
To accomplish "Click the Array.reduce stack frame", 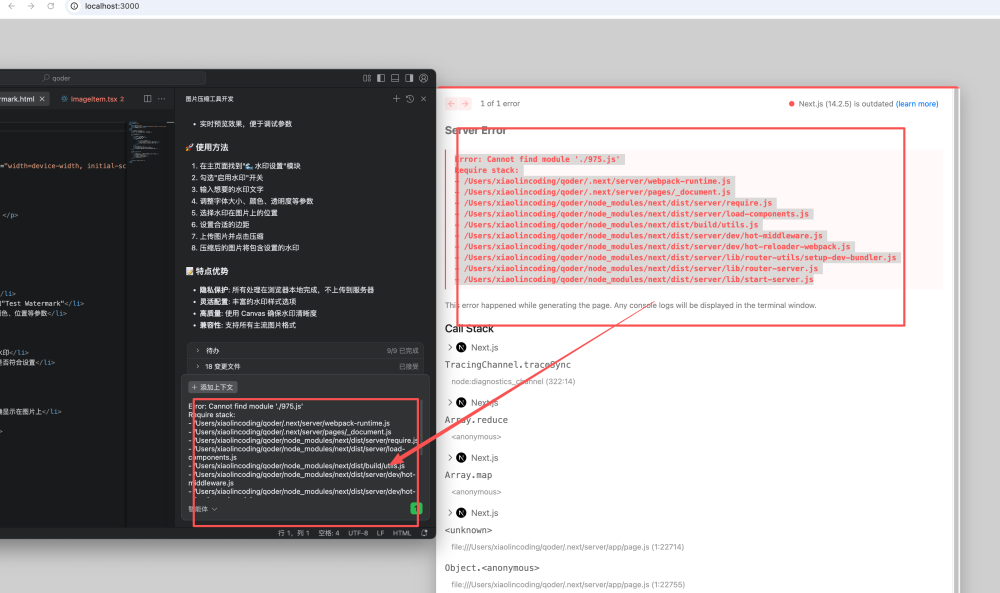I will point(476,420).
